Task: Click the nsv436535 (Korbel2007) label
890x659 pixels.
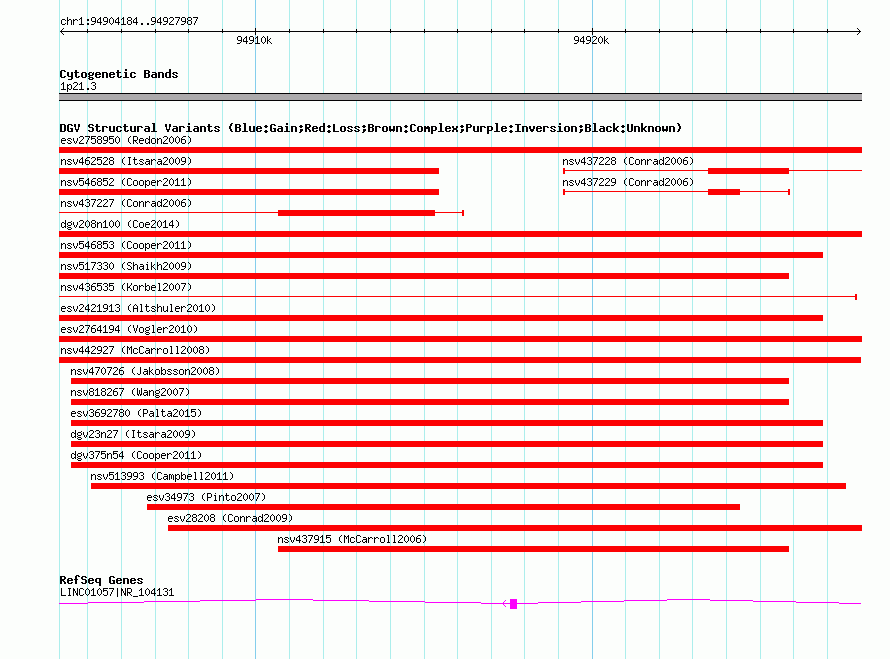Action: tap(126, 287)
